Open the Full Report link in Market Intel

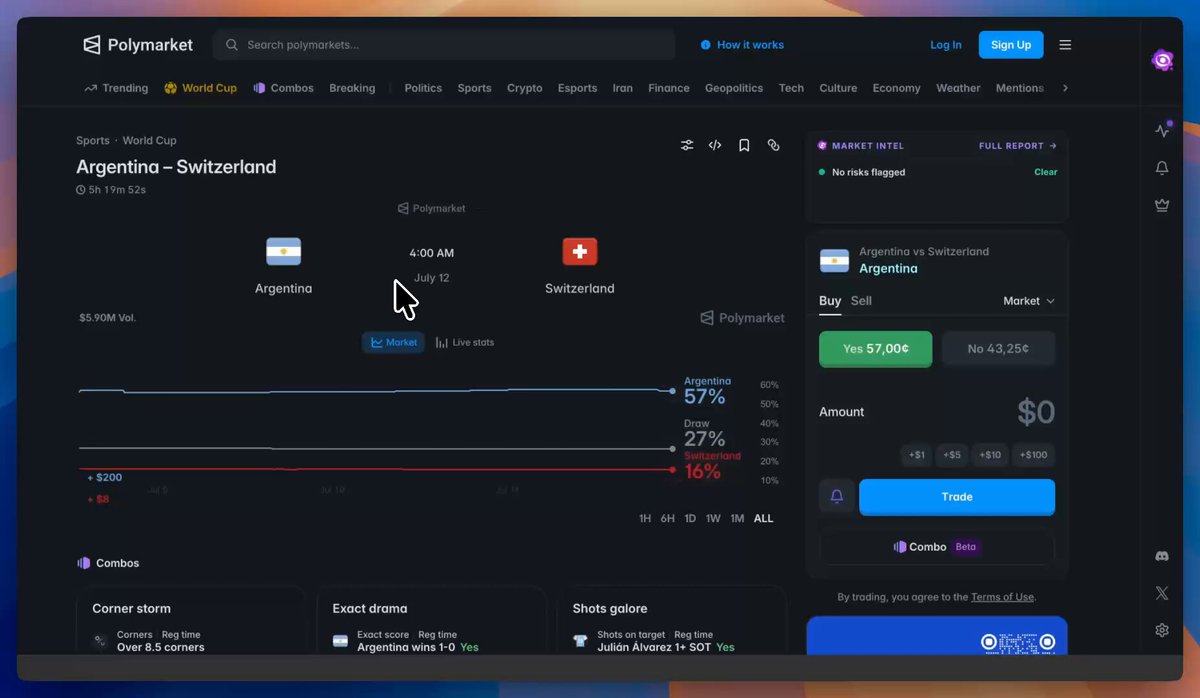[1018, 146]
